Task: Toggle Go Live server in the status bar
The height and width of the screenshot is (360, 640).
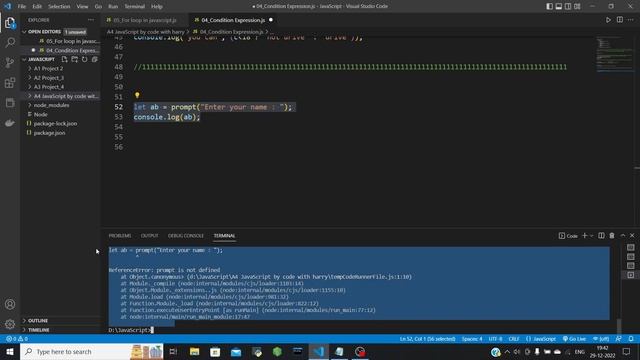Action: click(x=574, y=339)
